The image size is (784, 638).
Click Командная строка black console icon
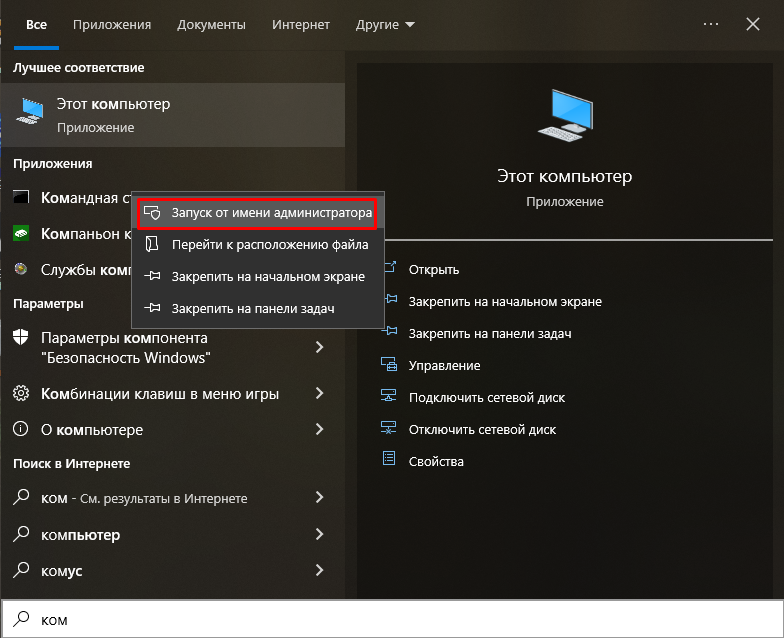tap(21, 197)
